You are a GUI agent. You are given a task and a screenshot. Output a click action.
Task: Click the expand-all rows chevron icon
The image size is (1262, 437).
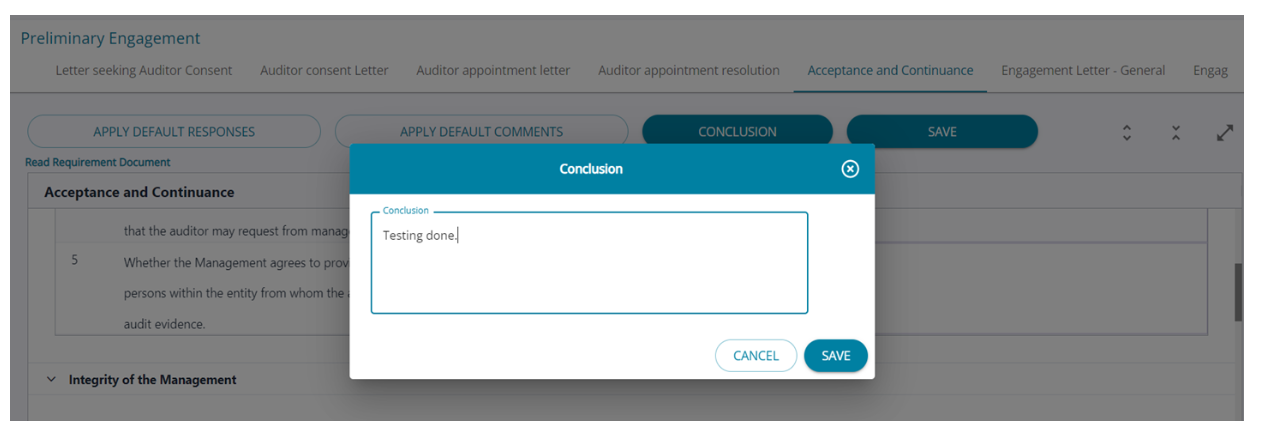[1127, 132]
